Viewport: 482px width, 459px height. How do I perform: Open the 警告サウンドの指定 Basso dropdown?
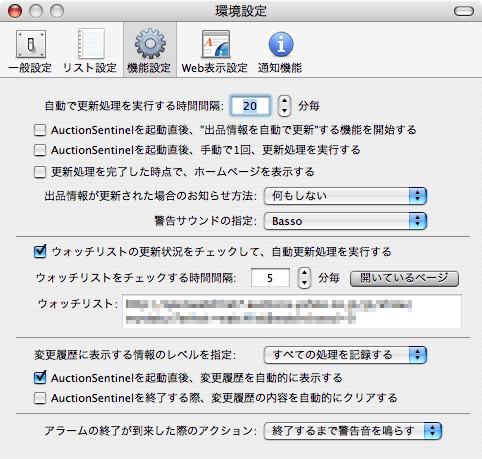[345, 221]
